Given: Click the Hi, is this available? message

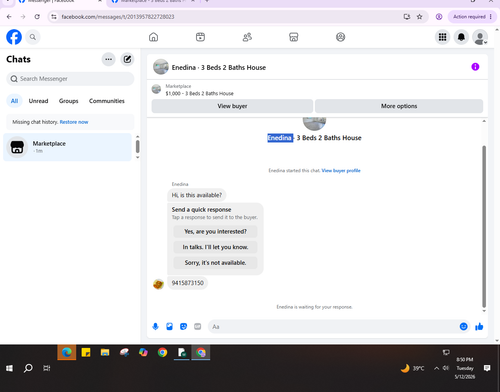Looking at the screenshot, I should click(197, 195).
